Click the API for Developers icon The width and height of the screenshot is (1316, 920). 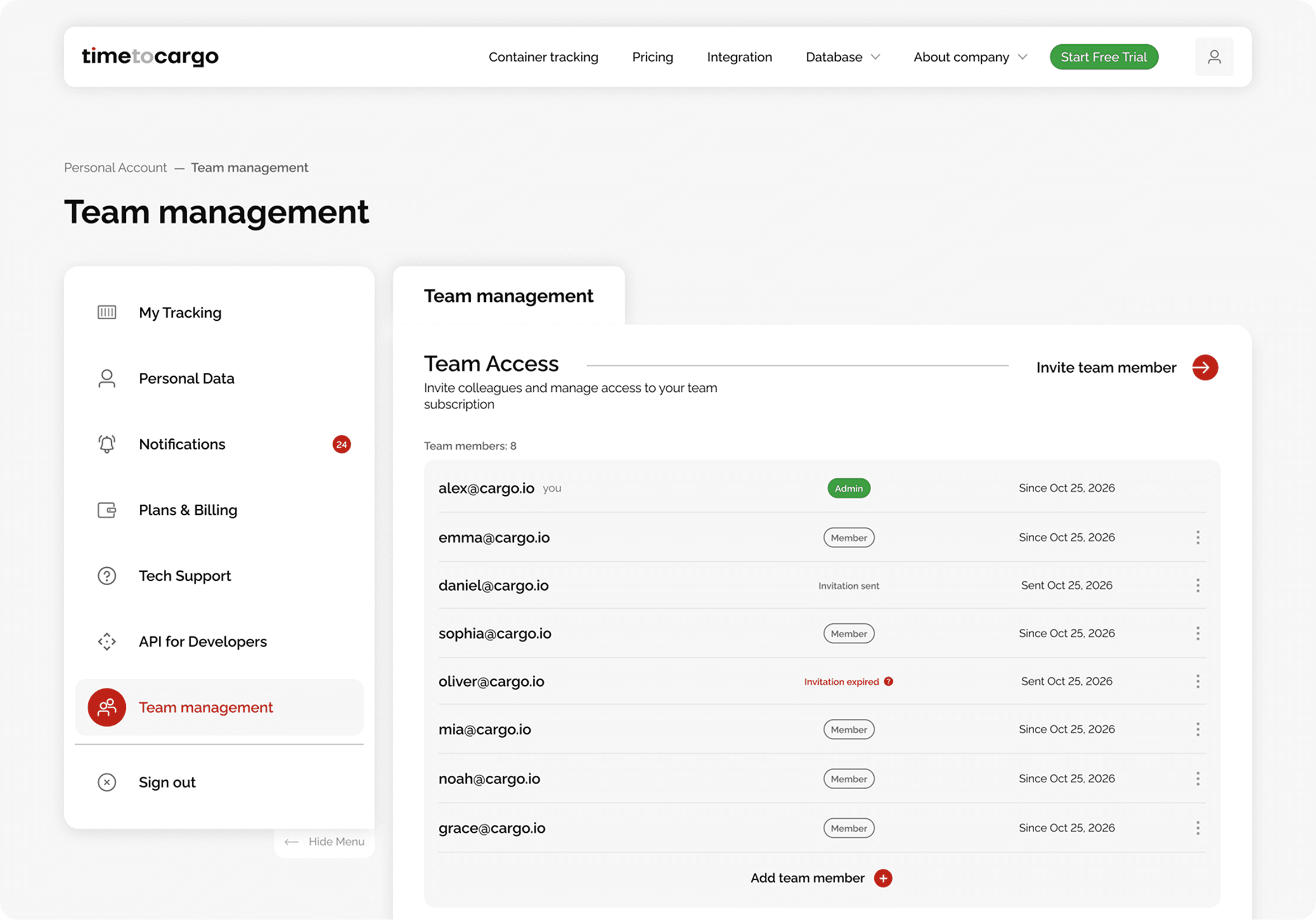pyautogui.click(x=107, y=642)
